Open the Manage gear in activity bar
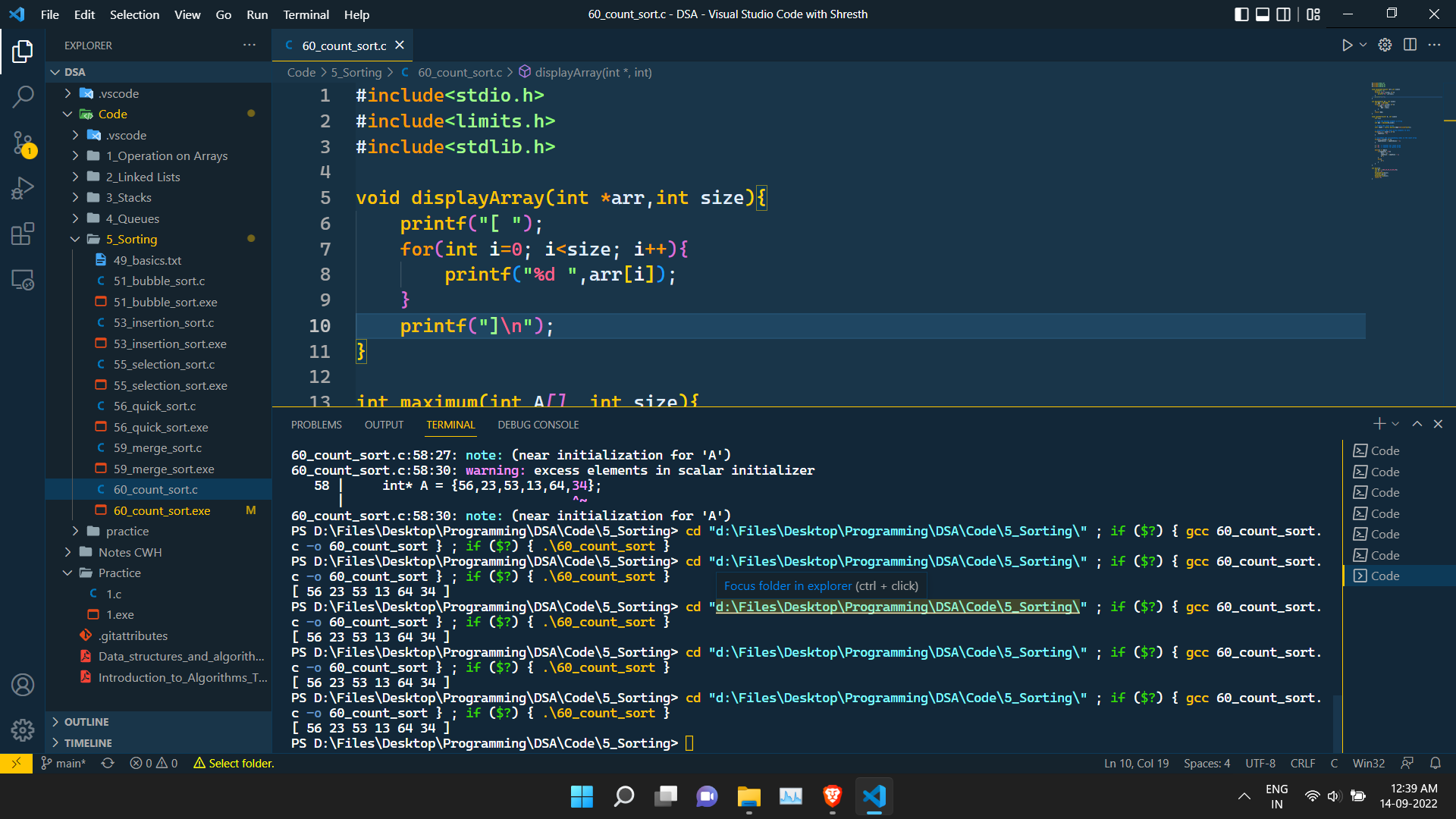The height and width of the screenshot is (819, 1456). pos(23,730)
